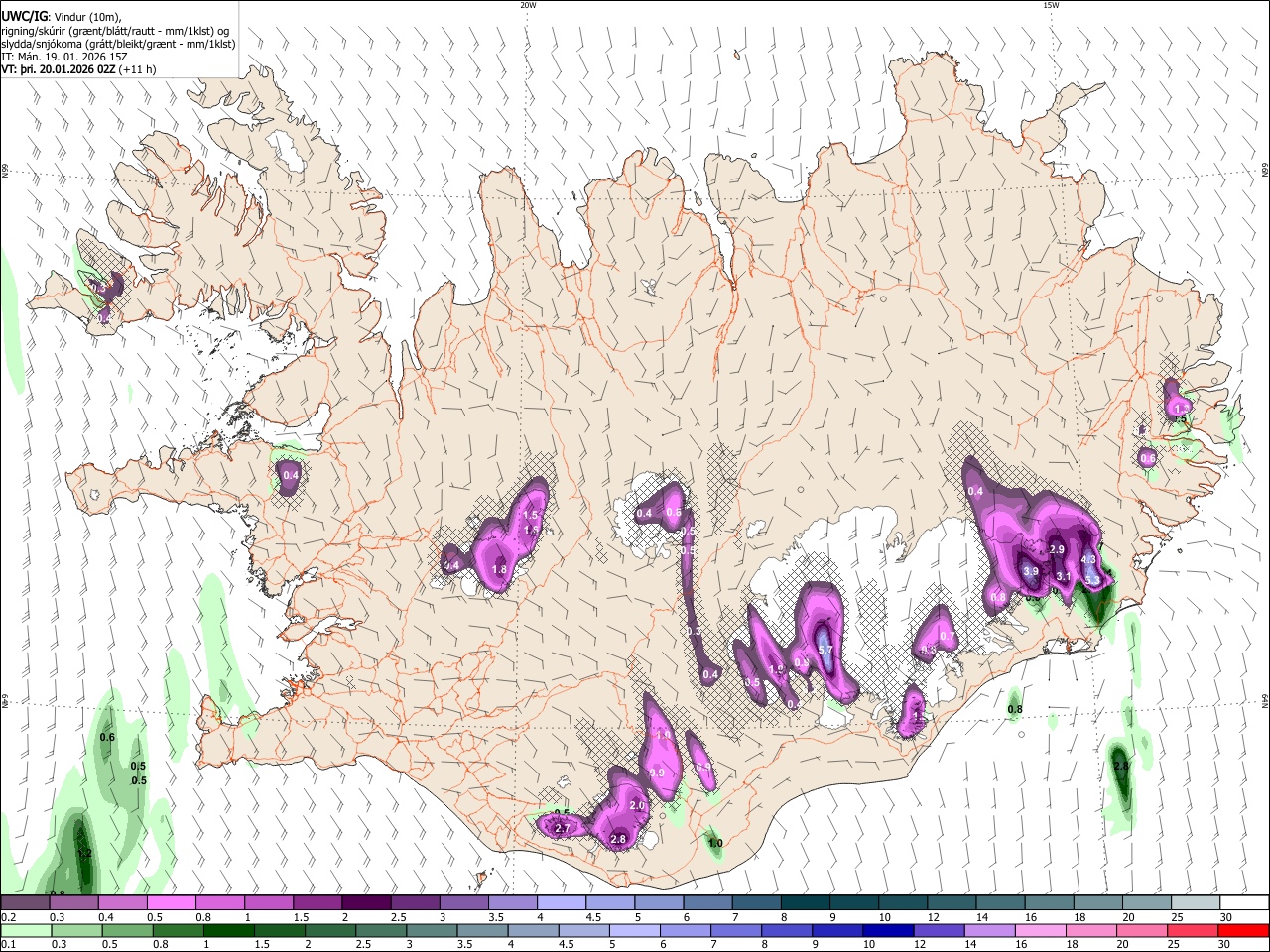
Task: Click the '2.9' snowfall value
Action: (1057, 549)
